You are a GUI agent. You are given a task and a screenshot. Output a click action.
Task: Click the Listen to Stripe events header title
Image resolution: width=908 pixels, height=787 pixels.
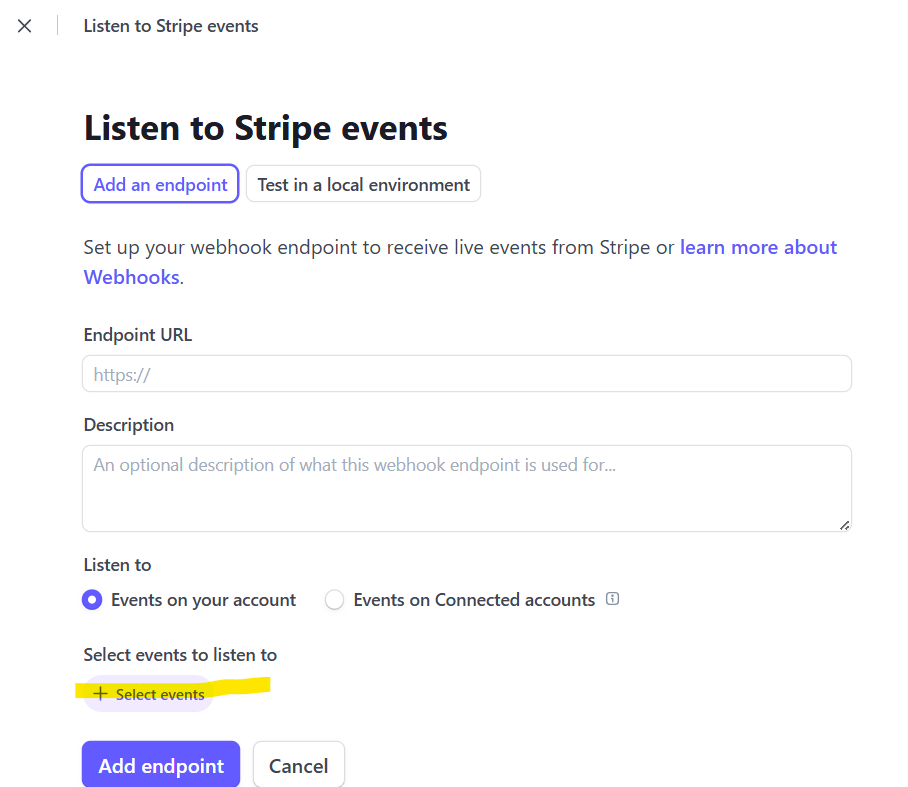pos(171,26)
